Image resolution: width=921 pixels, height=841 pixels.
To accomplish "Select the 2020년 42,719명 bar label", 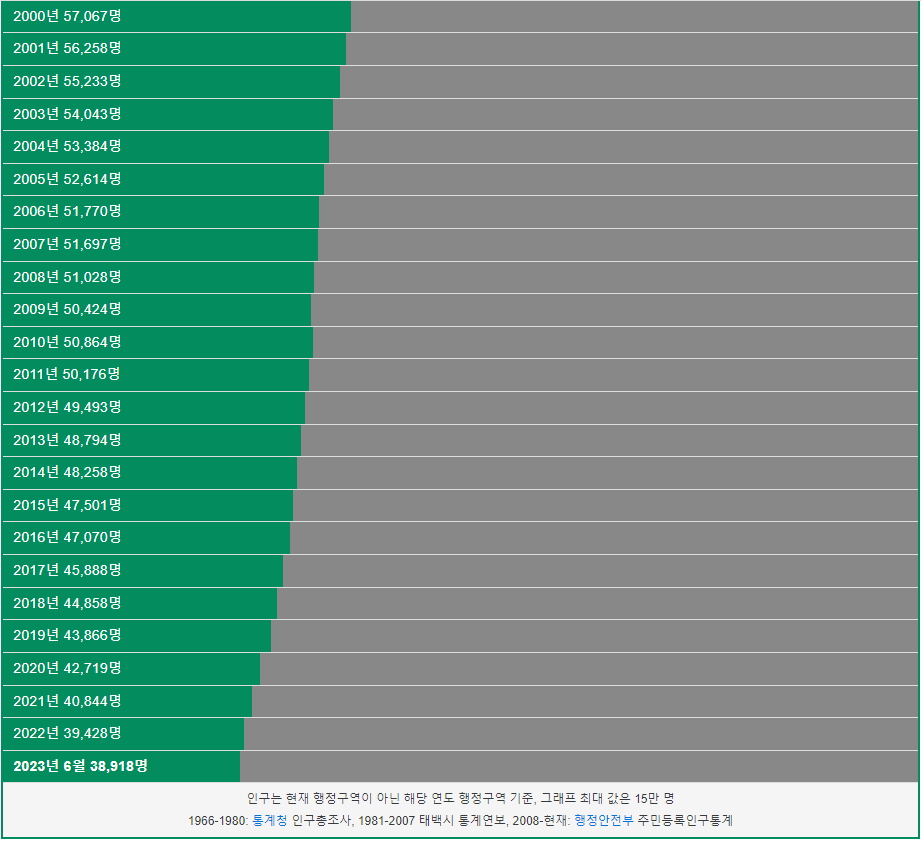I will [x=67, y=668].
